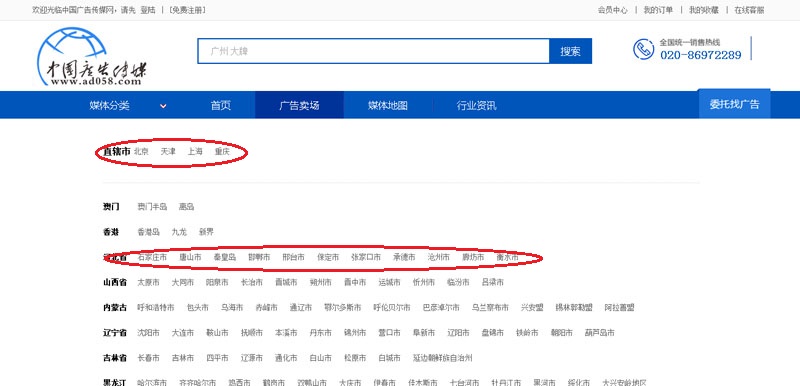This screenshot has height=386, width=800.
Task: Pick 大同市 in 山西省 row
Action: click(x=183, y=282)
